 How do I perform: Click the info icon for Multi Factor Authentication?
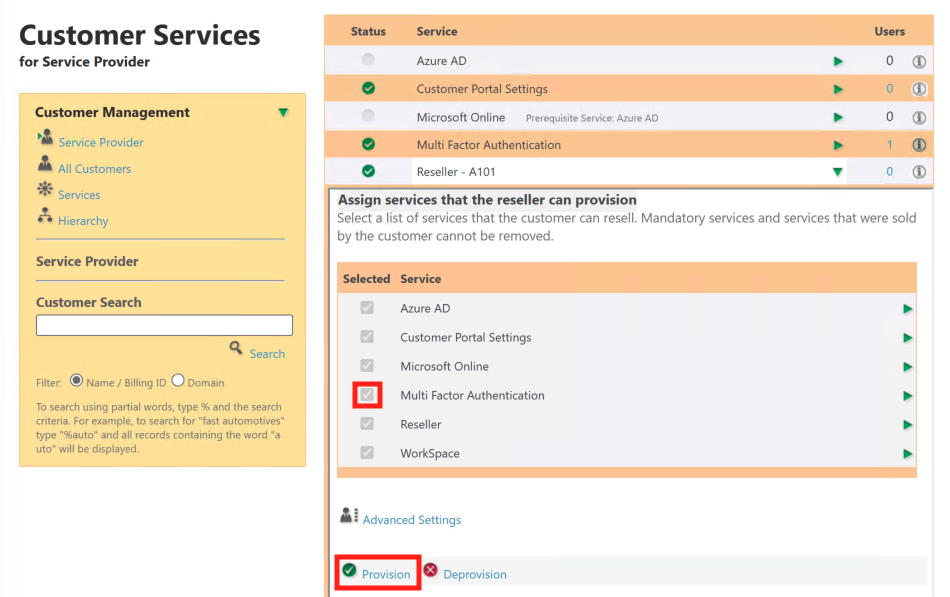919,145
